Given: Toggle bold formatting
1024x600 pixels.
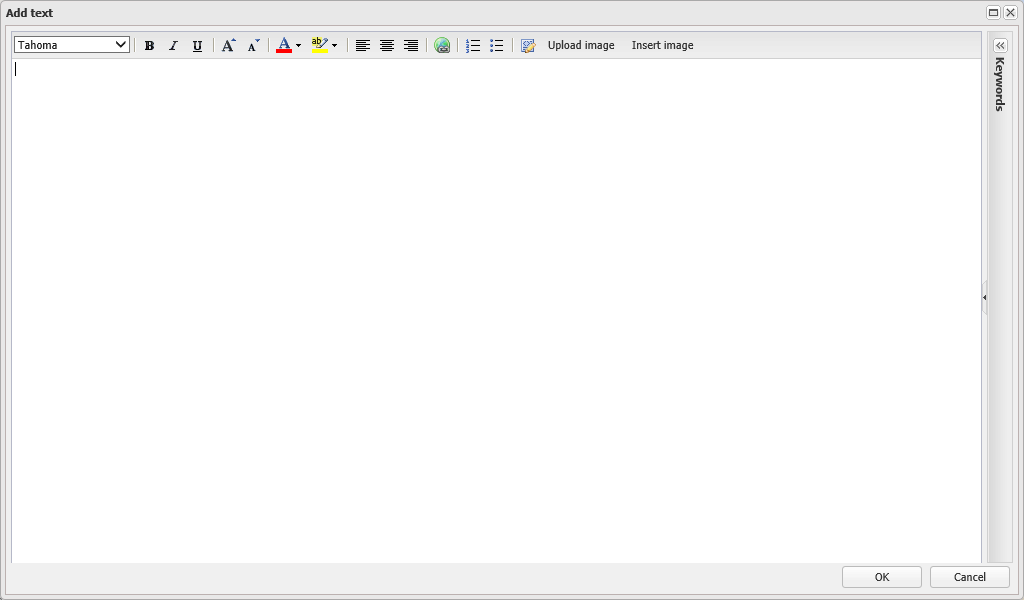Looking at the screenshot, I should (149, 46).
